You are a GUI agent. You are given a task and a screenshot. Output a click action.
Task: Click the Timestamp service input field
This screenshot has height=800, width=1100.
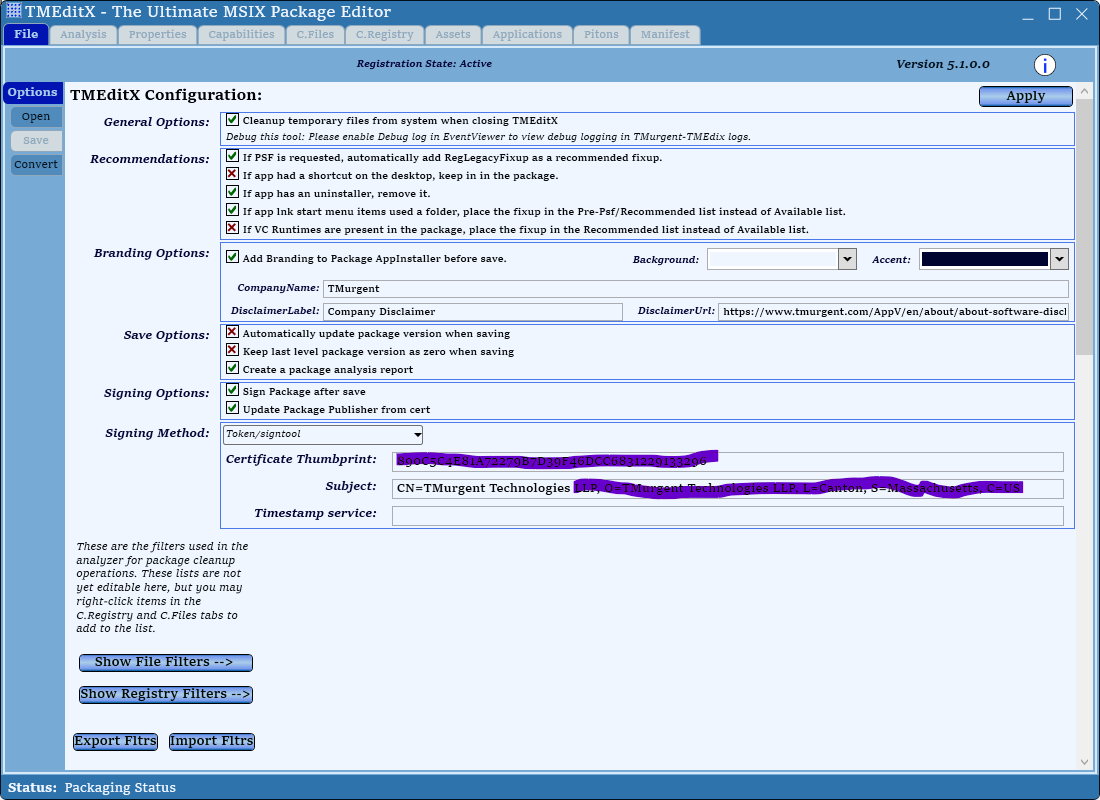(x=728, y=516)
